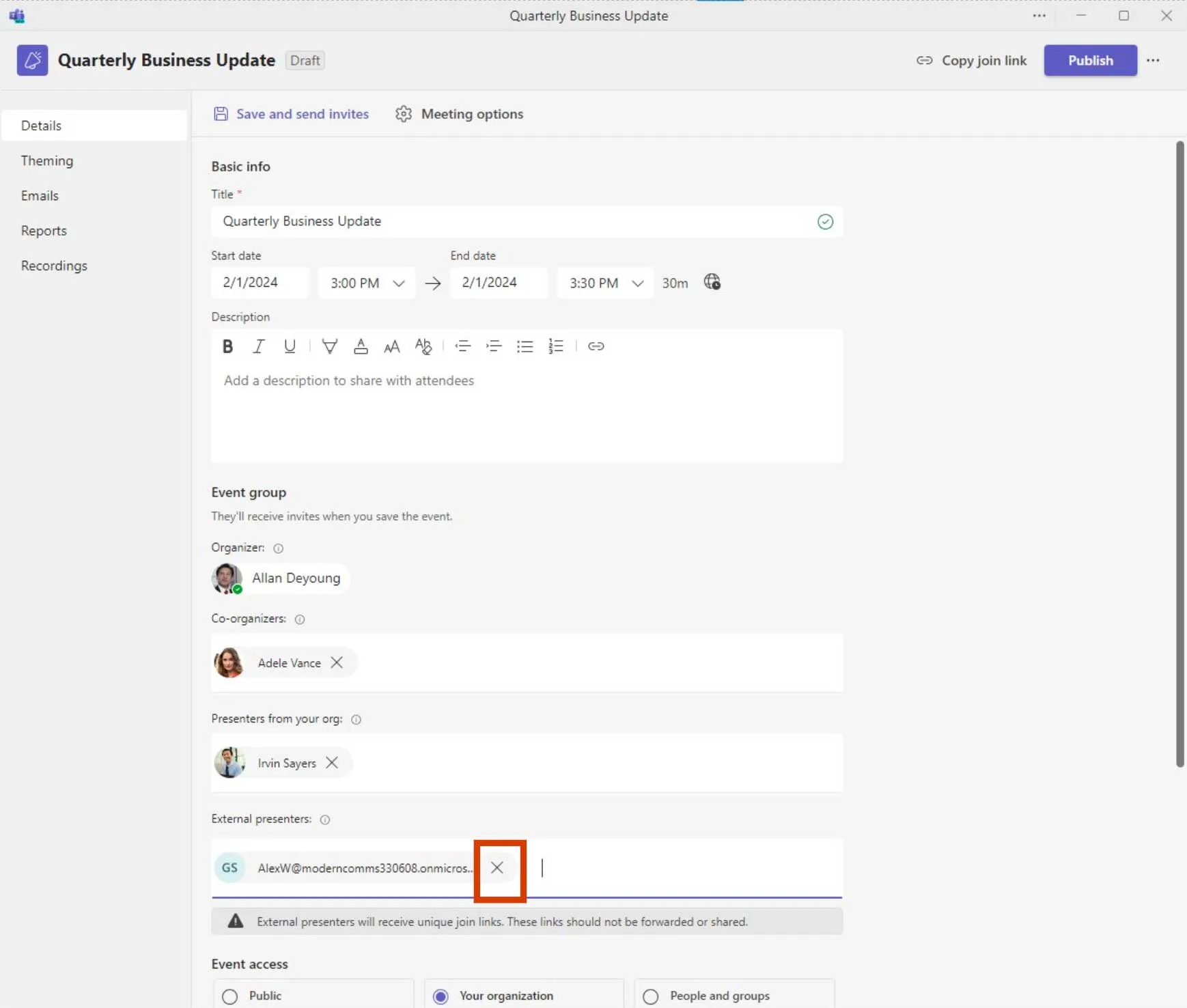Click Save and send invites
This screenshot has width=1187, height=1008.
click(x=292, y=114)
